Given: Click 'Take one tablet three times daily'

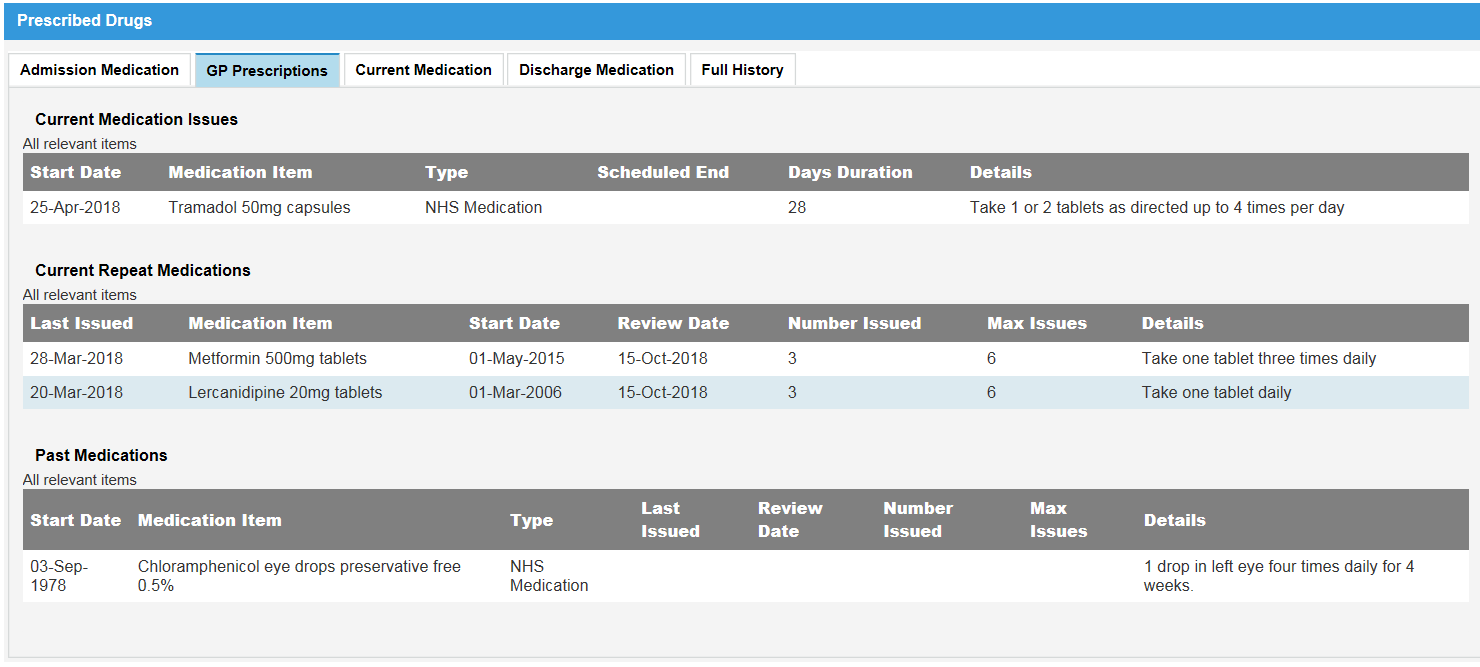Looking at the screenshot, I should tap(1259, 359).
